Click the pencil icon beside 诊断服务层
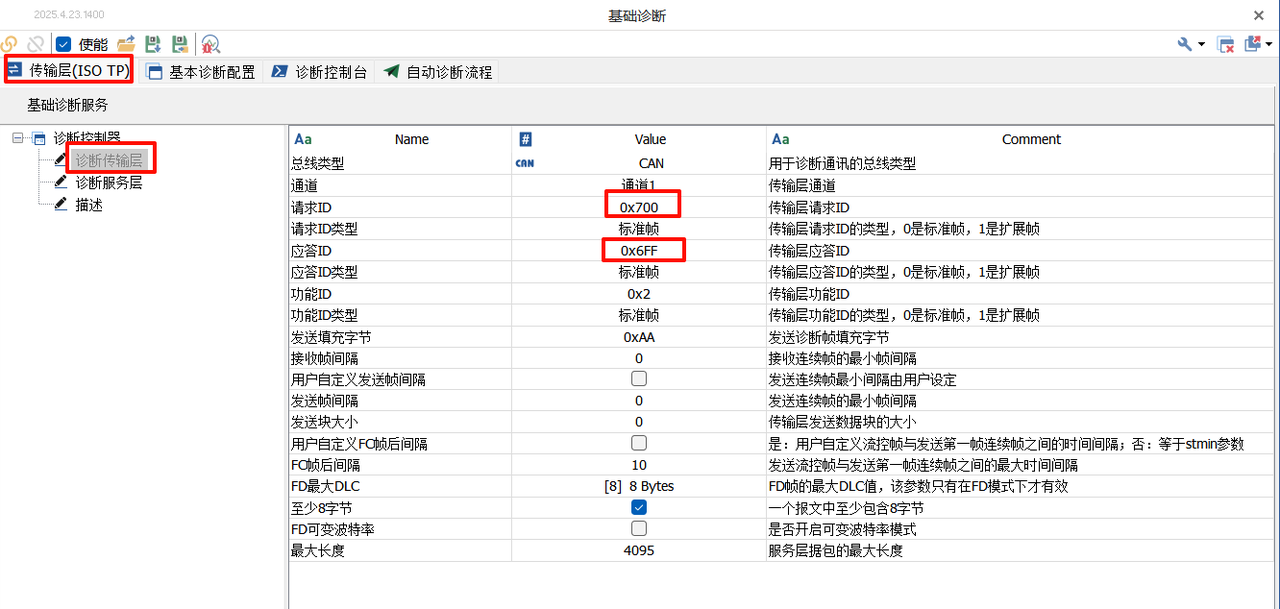The image size is (1280, 609). click(x=60, y=183)
